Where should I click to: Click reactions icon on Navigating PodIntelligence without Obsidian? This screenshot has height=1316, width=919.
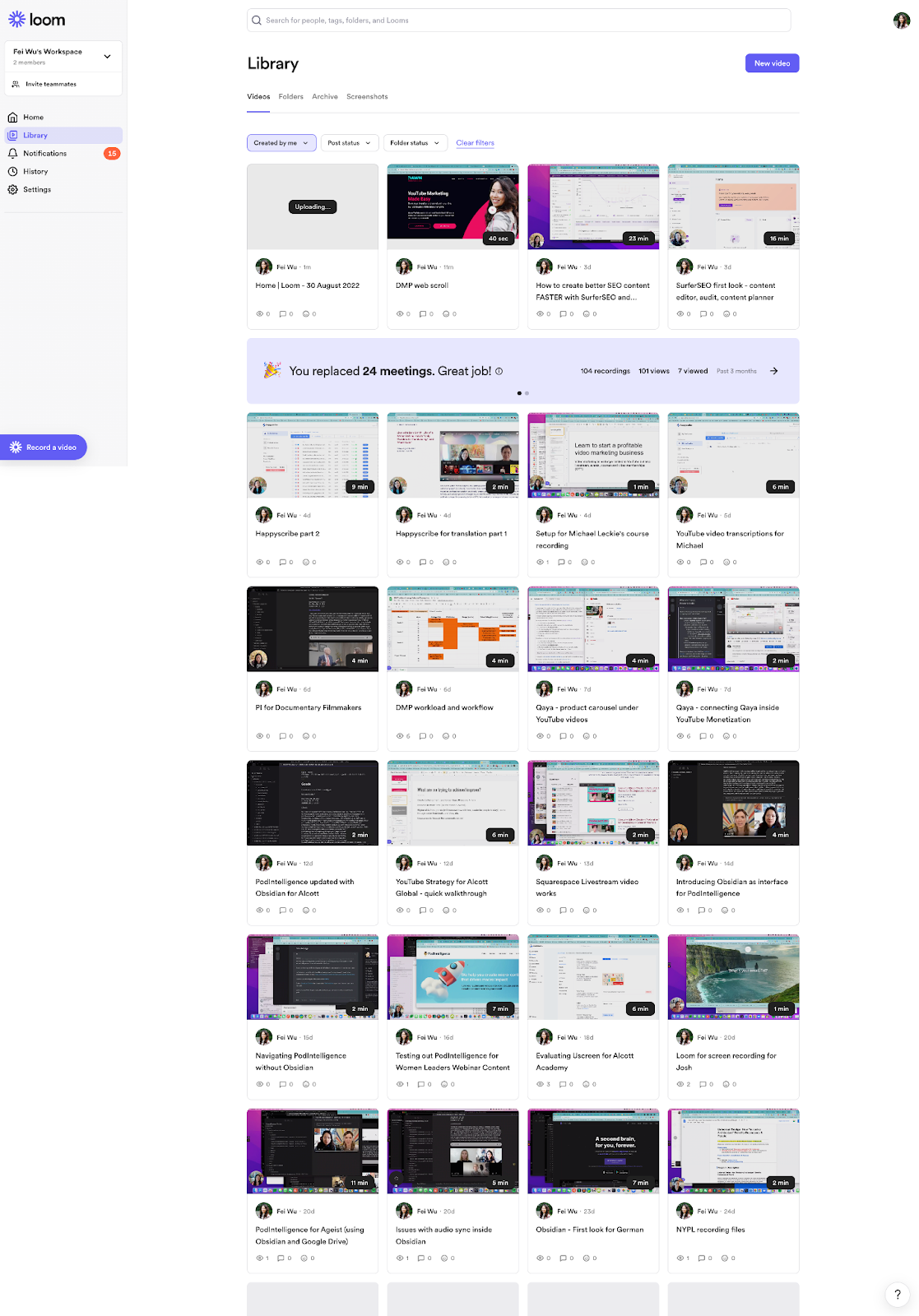[306, 1084]
